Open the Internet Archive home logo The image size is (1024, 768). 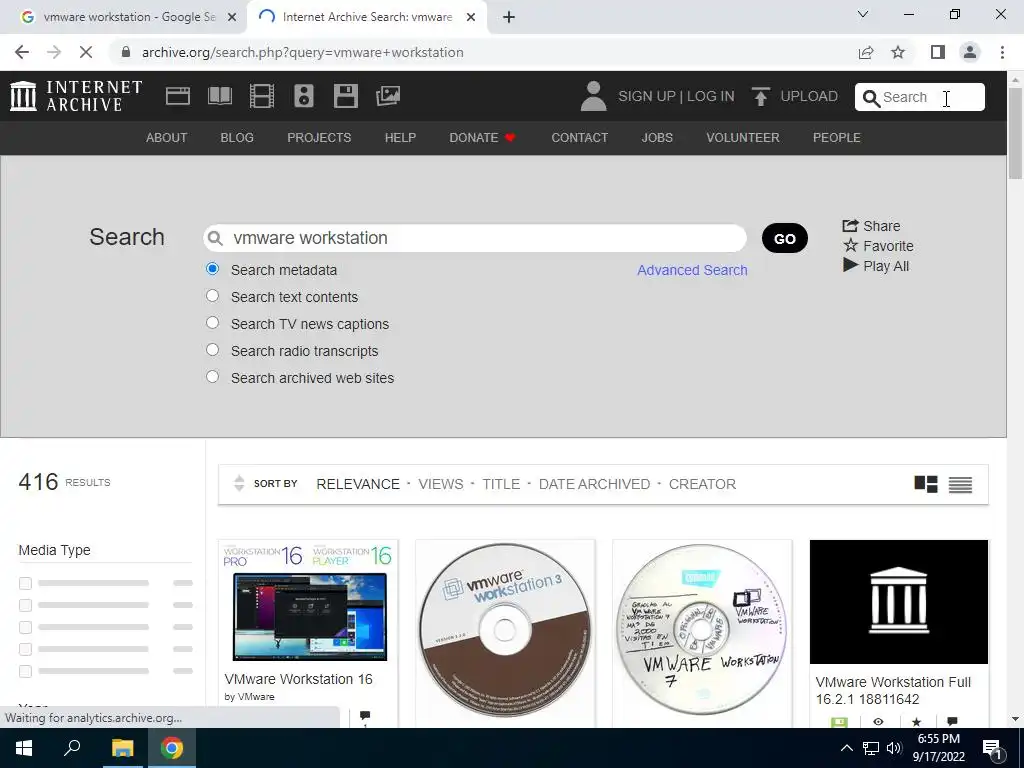click(76, 96)
